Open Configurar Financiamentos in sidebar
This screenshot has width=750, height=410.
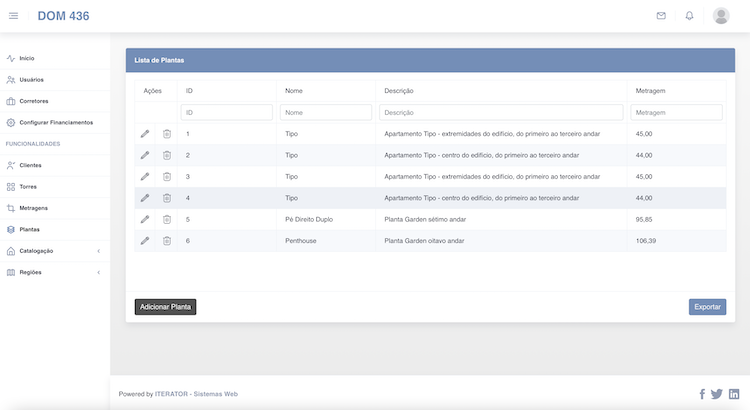click(x=55, y=122)
